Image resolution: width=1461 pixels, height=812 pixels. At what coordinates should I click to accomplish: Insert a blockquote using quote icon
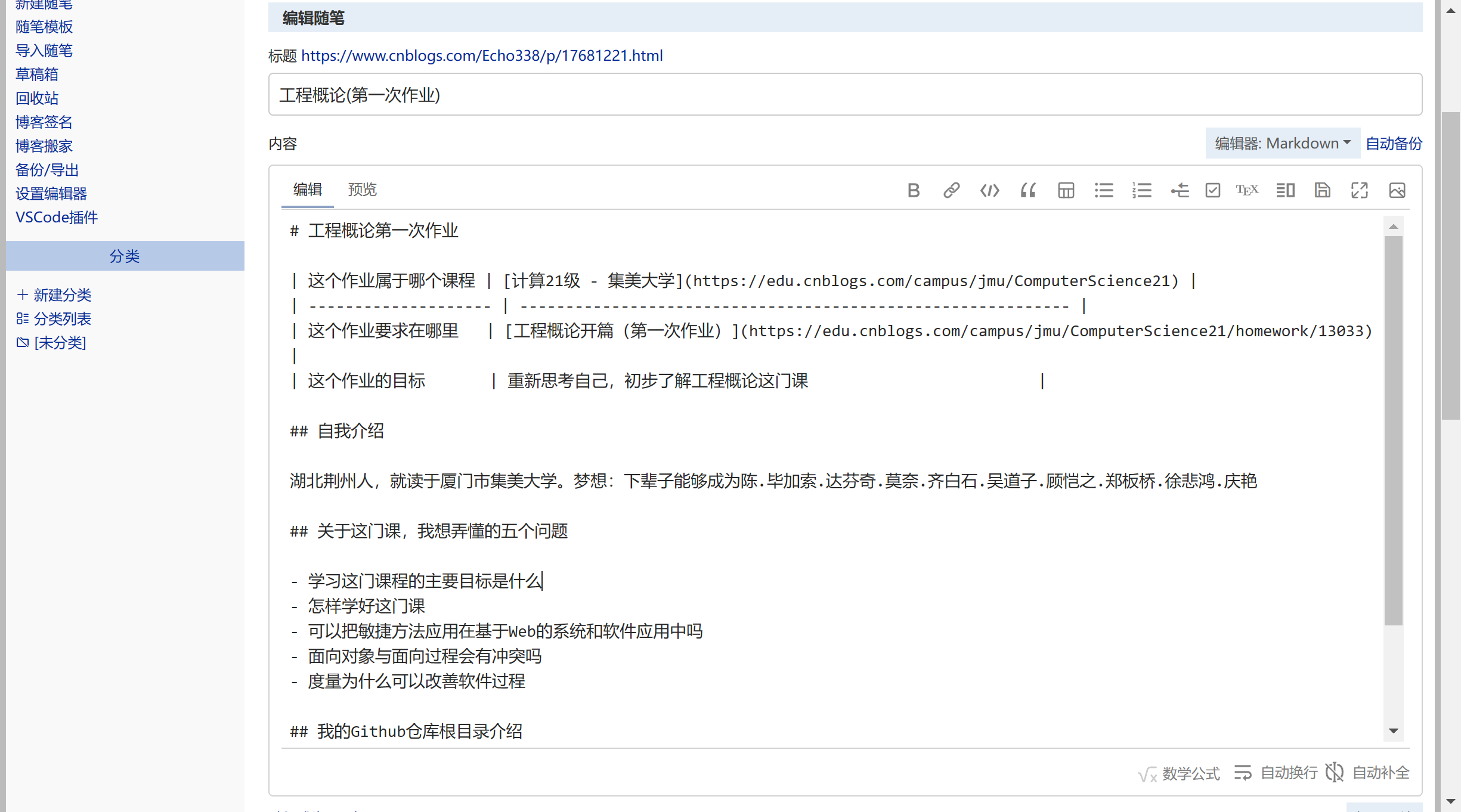coord(1027,190)
